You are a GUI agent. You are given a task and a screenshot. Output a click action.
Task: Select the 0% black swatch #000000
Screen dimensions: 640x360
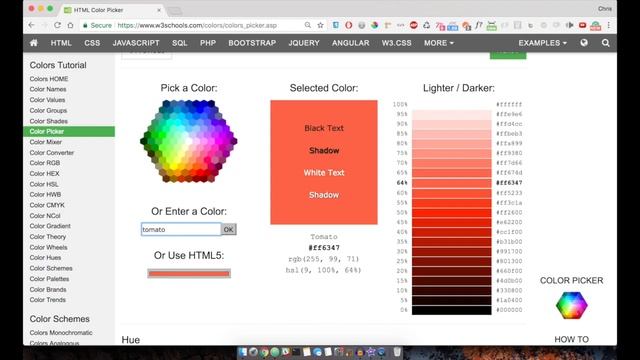[451, 310]
